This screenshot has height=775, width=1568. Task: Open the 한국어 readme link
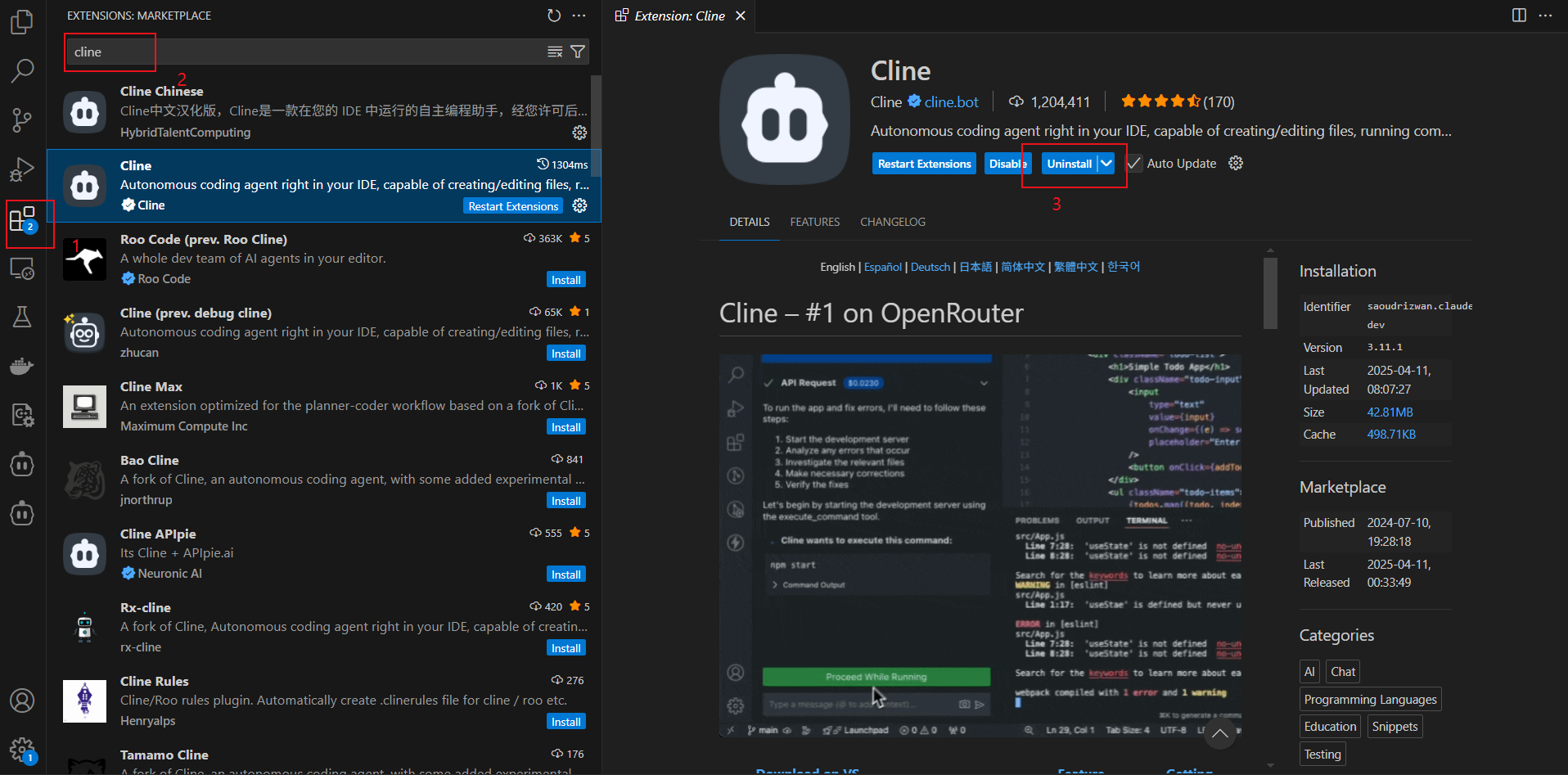tap(1124, 267)
